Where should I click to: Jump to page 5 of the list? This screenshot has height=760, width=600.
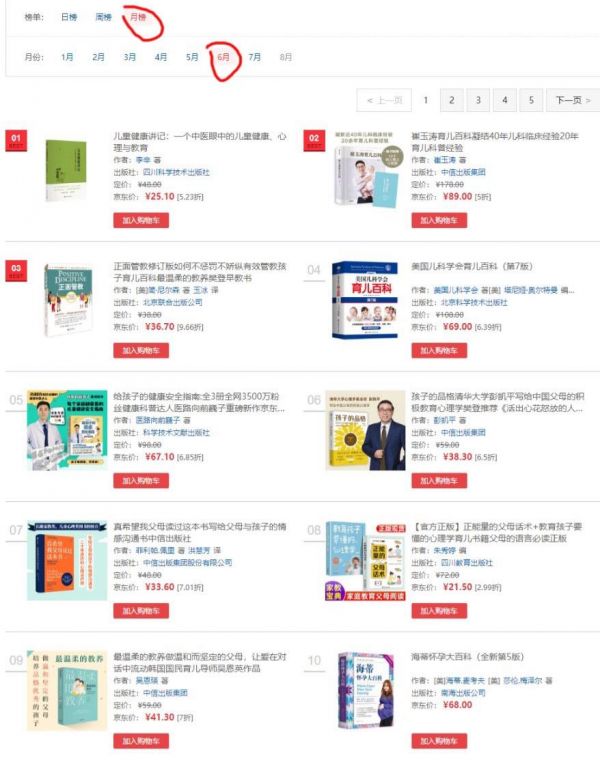point(531,100)
